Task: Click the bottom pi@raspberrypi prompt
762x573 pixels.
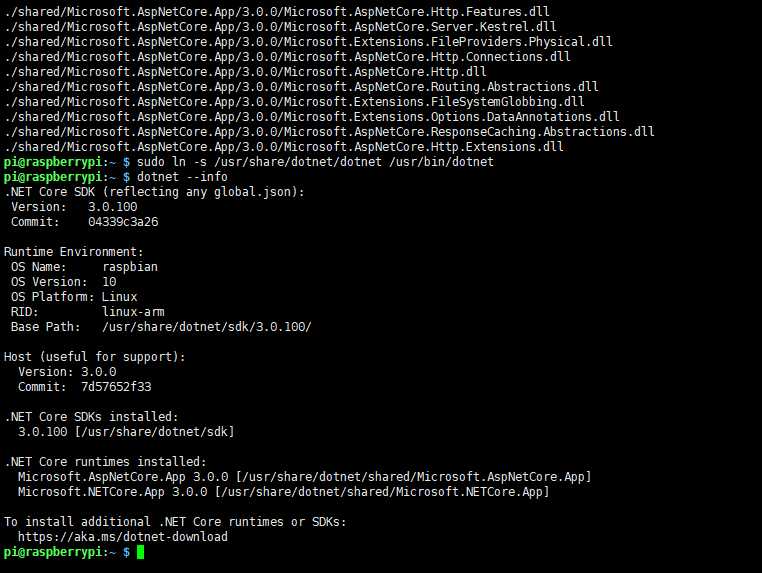Action: (x=60, y=553)
